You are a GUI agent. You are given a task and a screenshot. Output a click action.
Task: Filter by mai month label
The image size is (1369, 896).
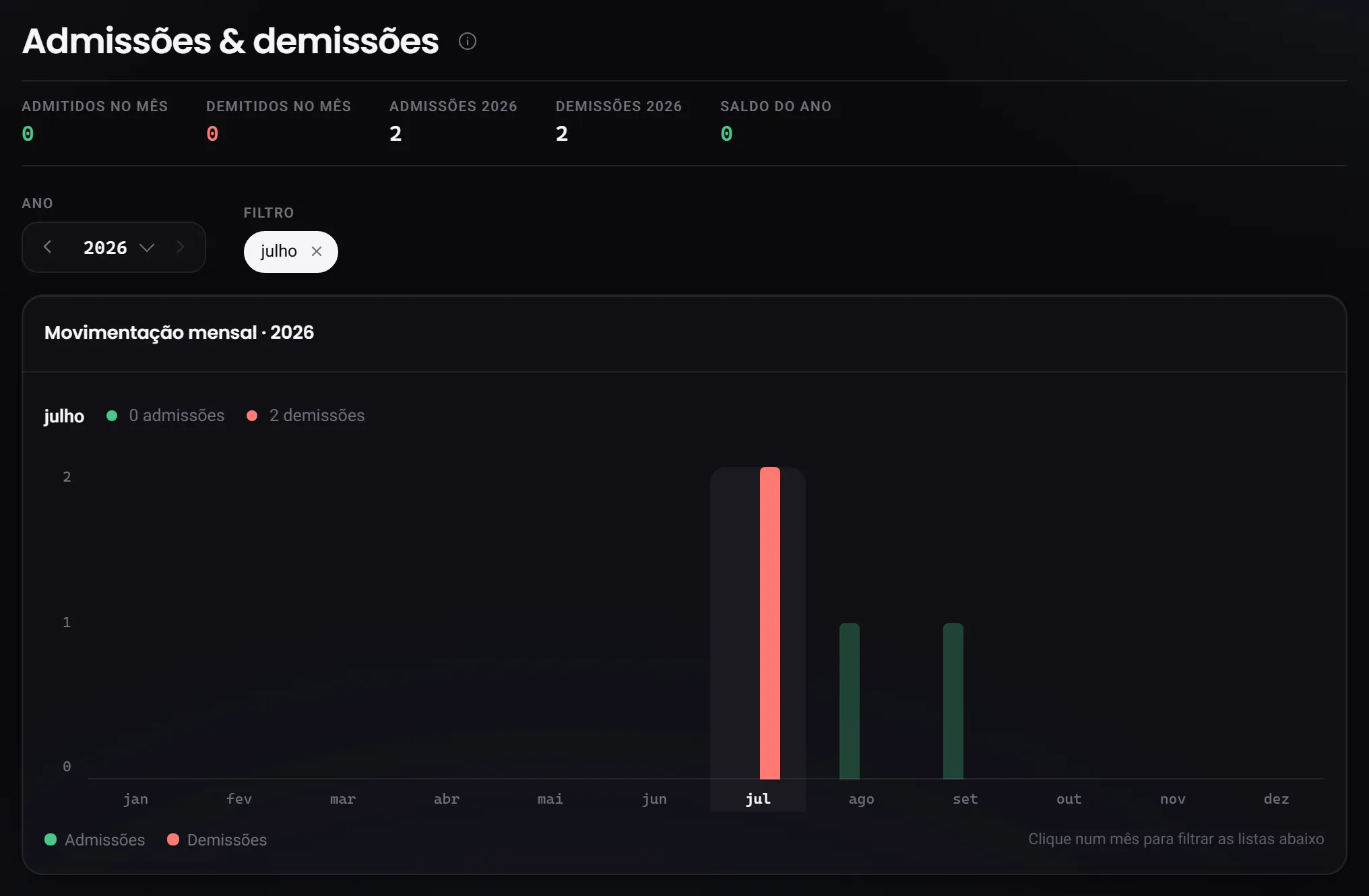(550, 799)
